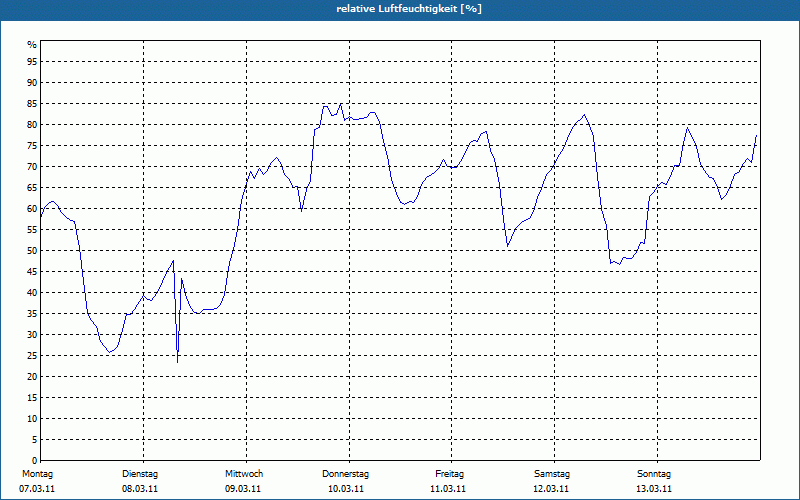Screen dimensions: 800x500
Task: Click the sharp humidity dip on Dienstag
Action: (x=177, y=362)
